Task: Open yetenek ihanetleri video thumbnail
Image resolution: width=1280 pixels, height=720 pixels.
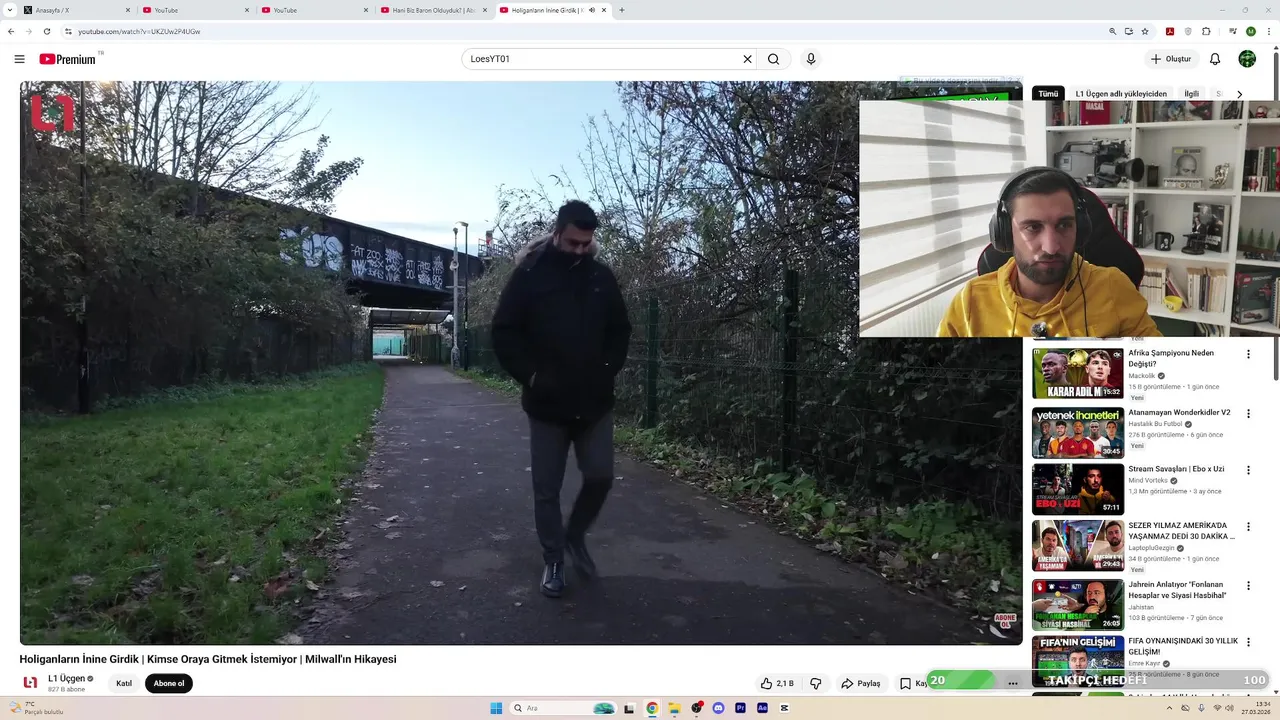Action: click(x=1078, y=431)
